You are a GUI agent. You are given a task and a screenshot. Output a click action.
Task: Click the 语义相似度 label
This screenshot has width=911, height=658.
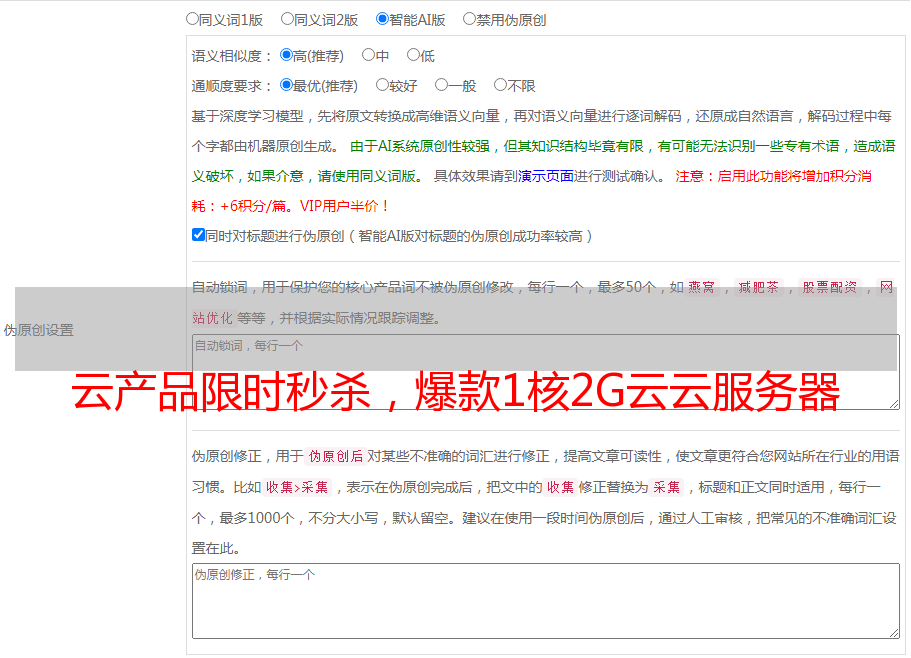click(x=231, y=56)
